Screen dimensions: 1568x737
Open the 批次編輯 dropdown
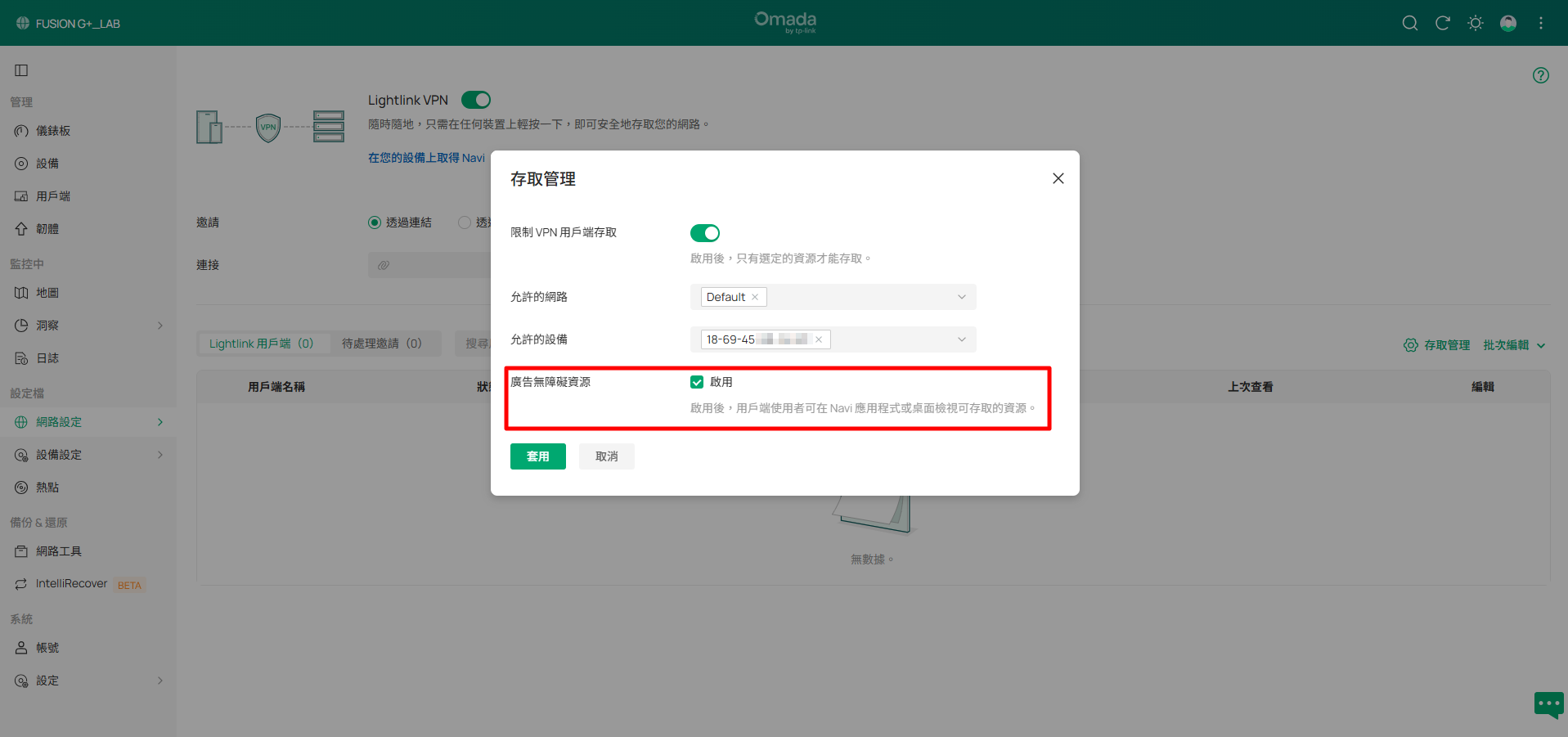tap(1514, 345)
